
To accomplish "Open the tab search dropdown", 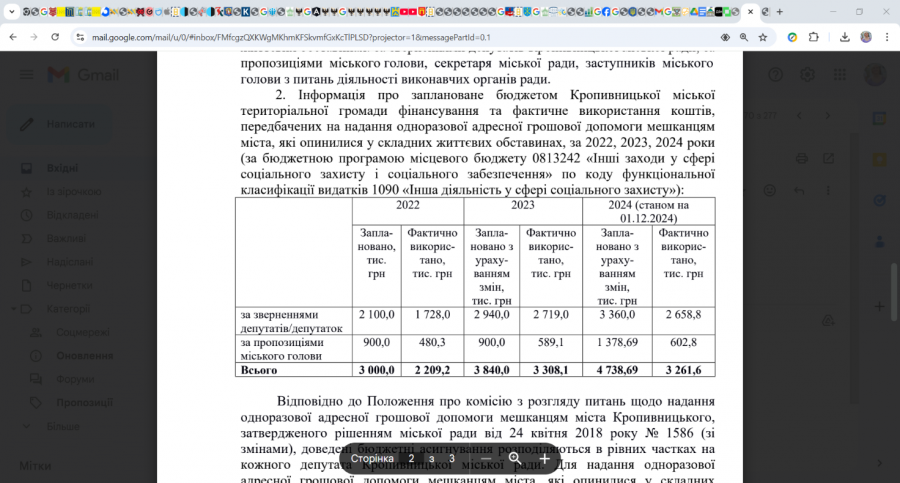I will 11,11.
